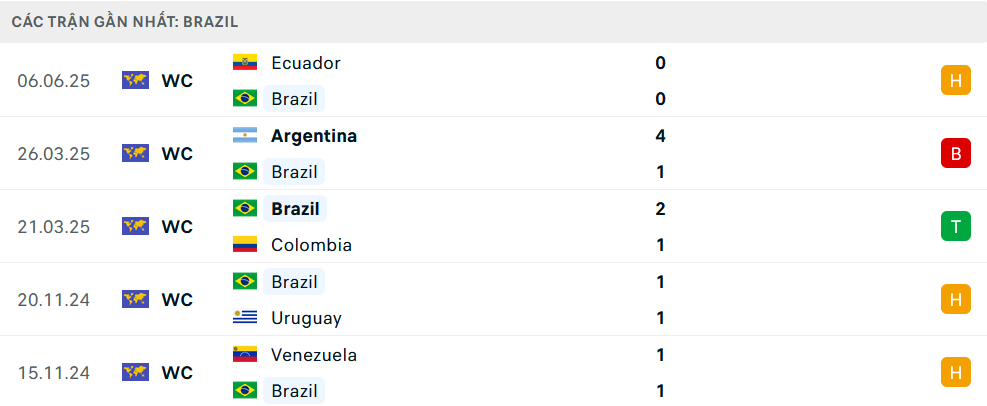Click the Ecuador flag icon

coord(245,62)
